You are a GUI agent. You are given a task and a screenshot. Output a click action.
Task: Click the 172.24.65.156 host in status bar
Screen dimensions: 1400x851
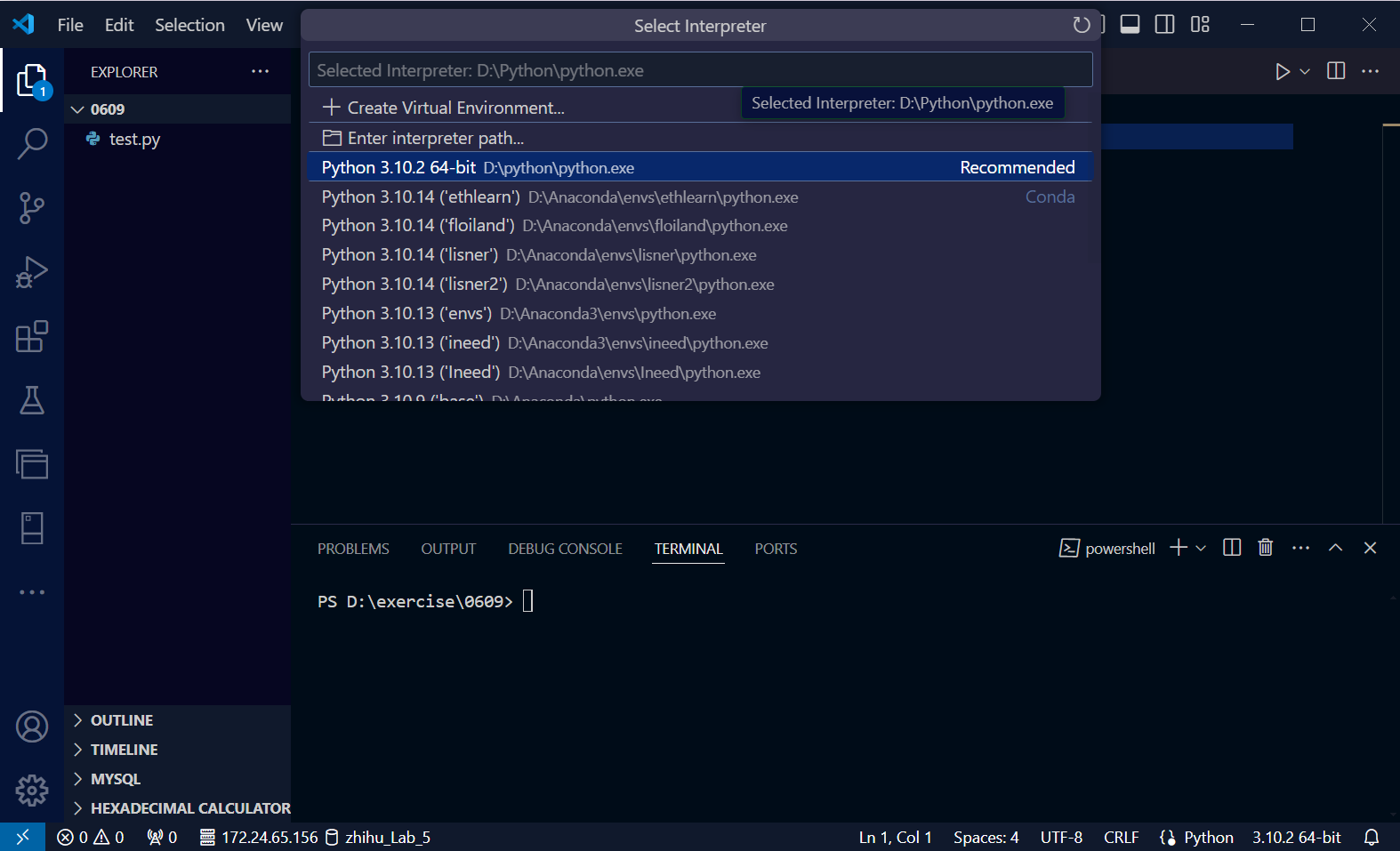[259, 837]
